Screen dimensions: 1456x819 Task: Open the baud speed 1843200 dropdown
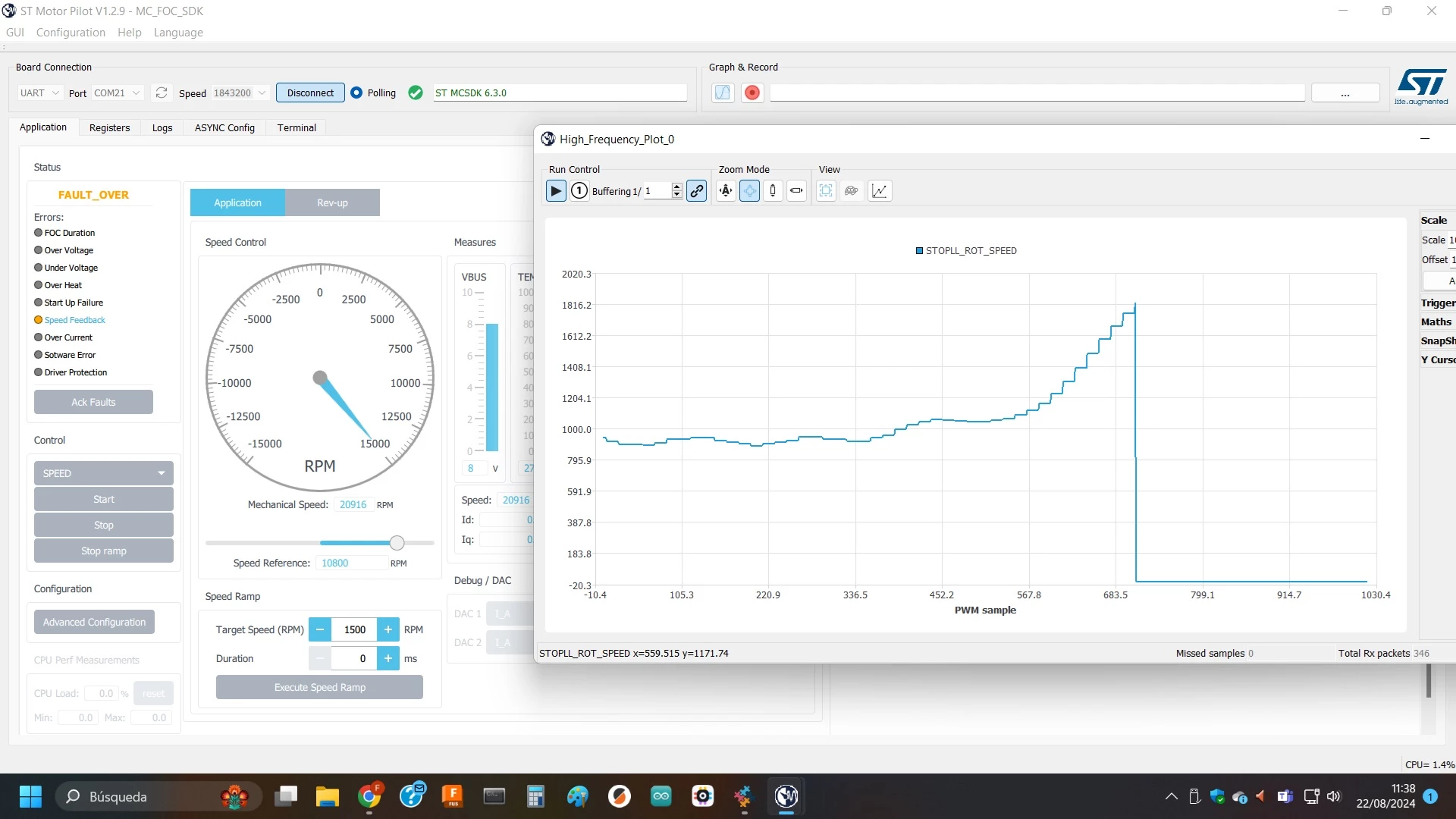coord(240,93)
